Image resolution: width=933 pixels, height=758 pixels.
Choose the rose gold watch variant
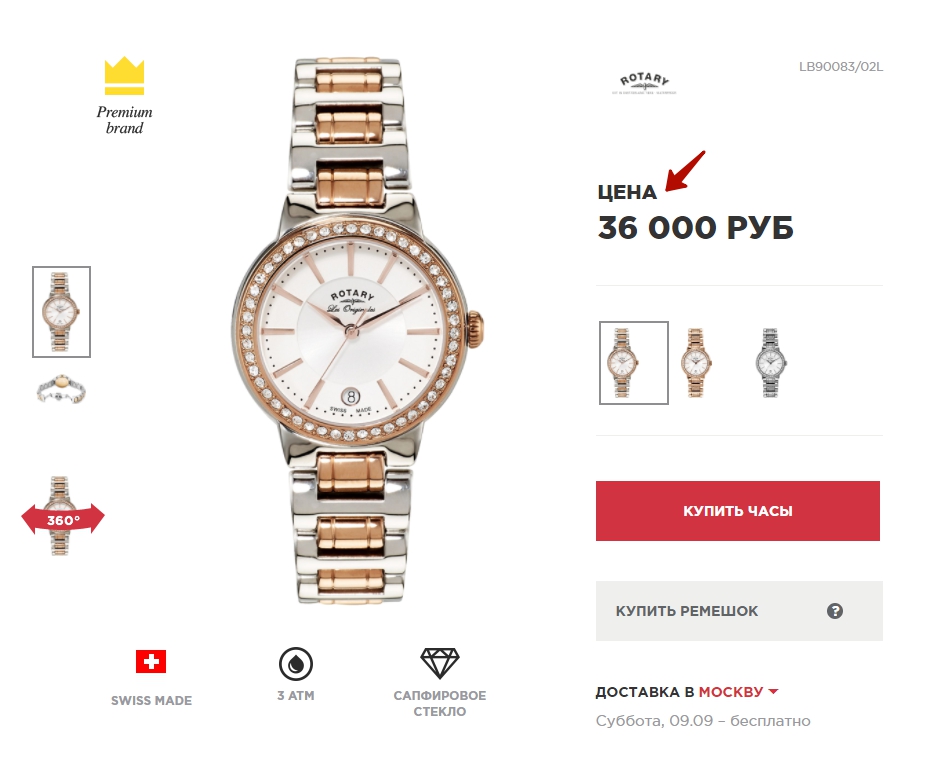point(696,362)
